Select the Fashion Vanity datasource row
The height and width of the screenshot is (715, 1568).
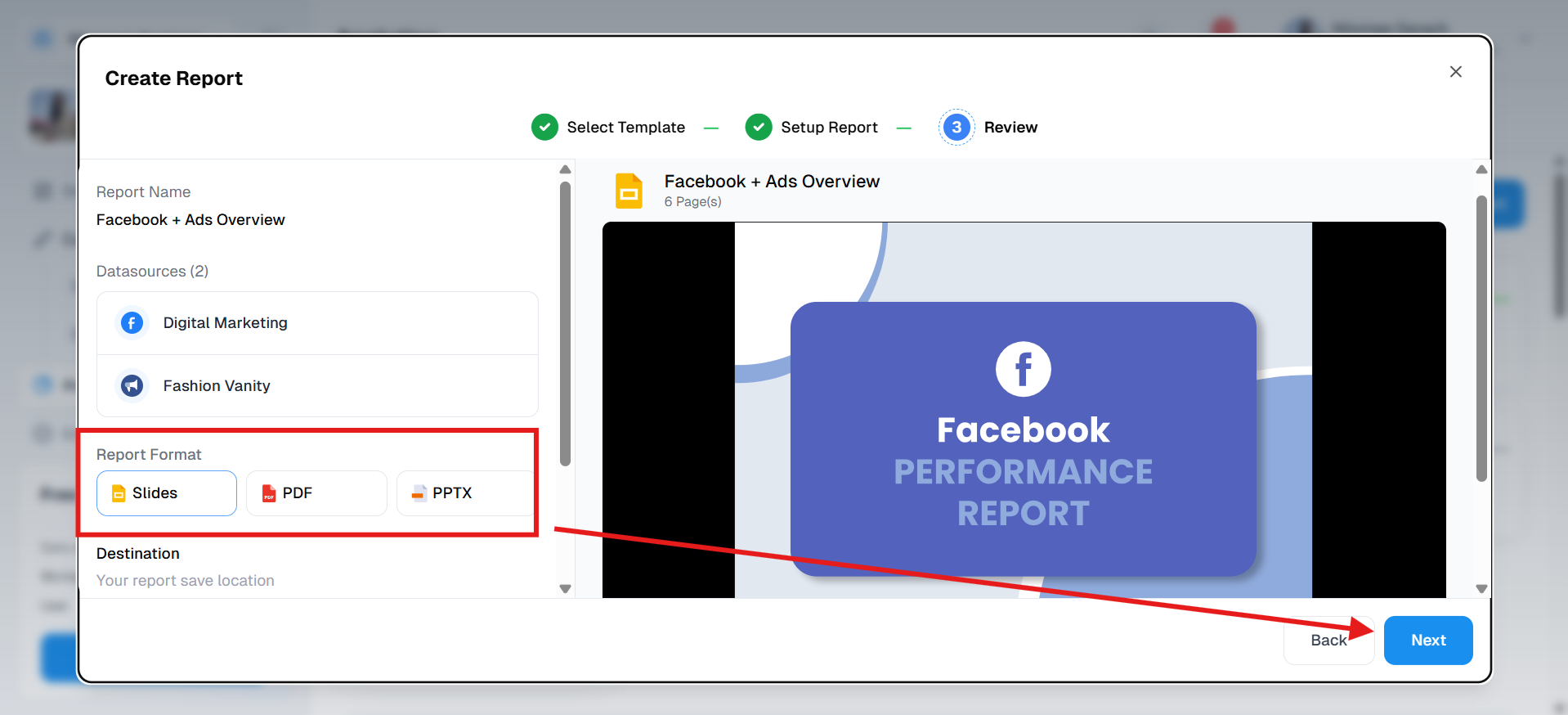[x=317, y=386]
